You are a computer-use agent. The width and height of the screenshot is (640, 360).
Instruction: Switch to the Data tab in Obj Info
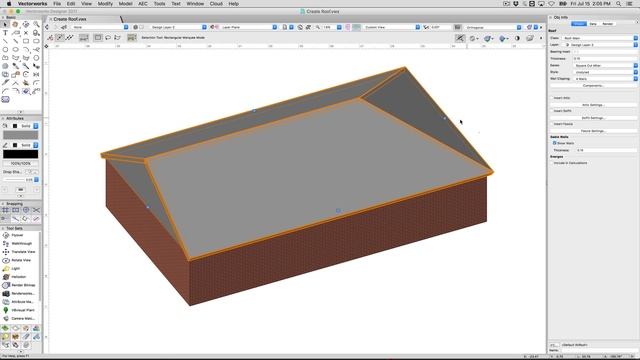pyautogui.click(x=593, y=24)
